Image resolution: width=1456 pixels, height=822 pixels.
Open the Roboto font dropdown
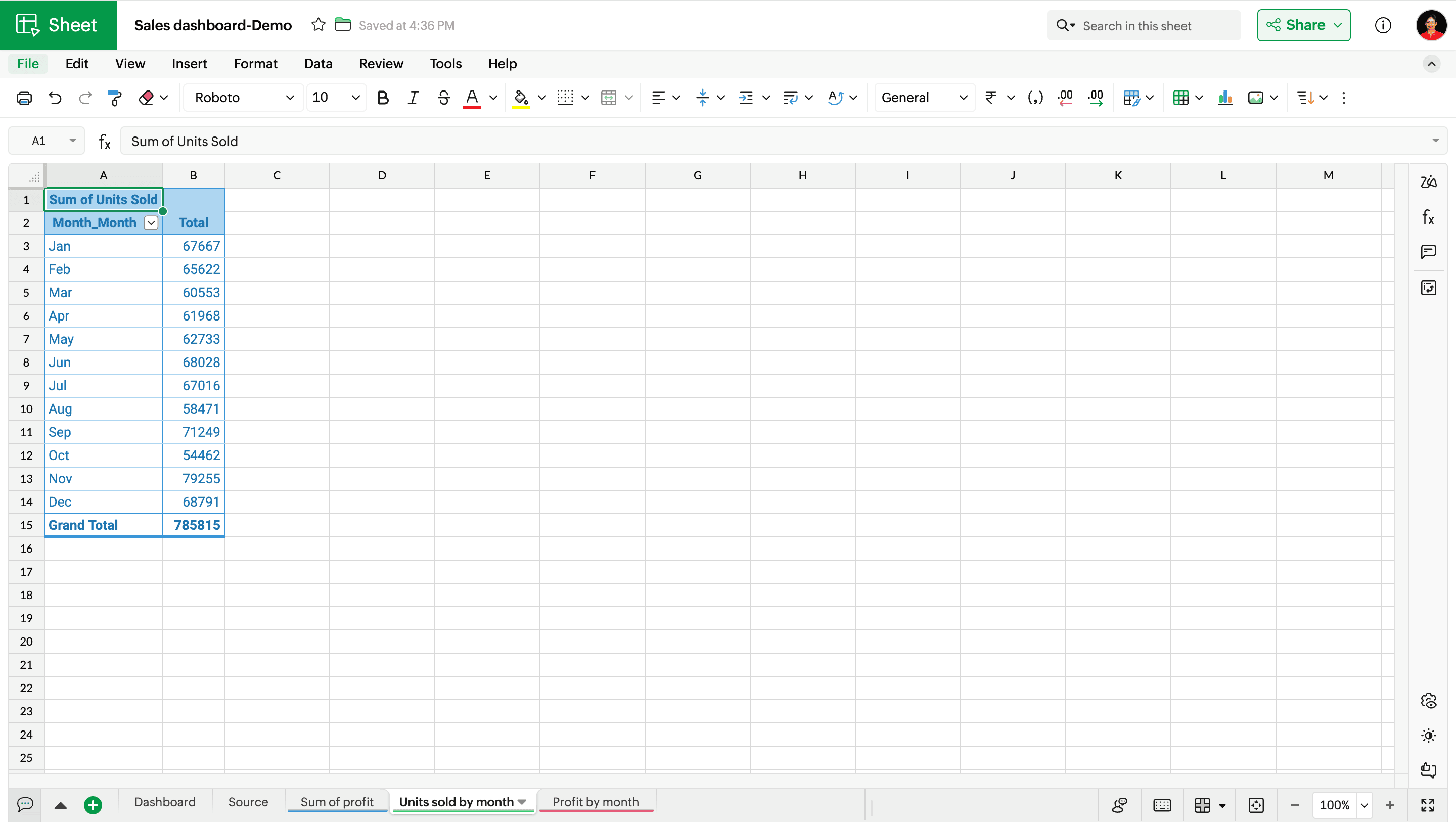click(244, 98)
